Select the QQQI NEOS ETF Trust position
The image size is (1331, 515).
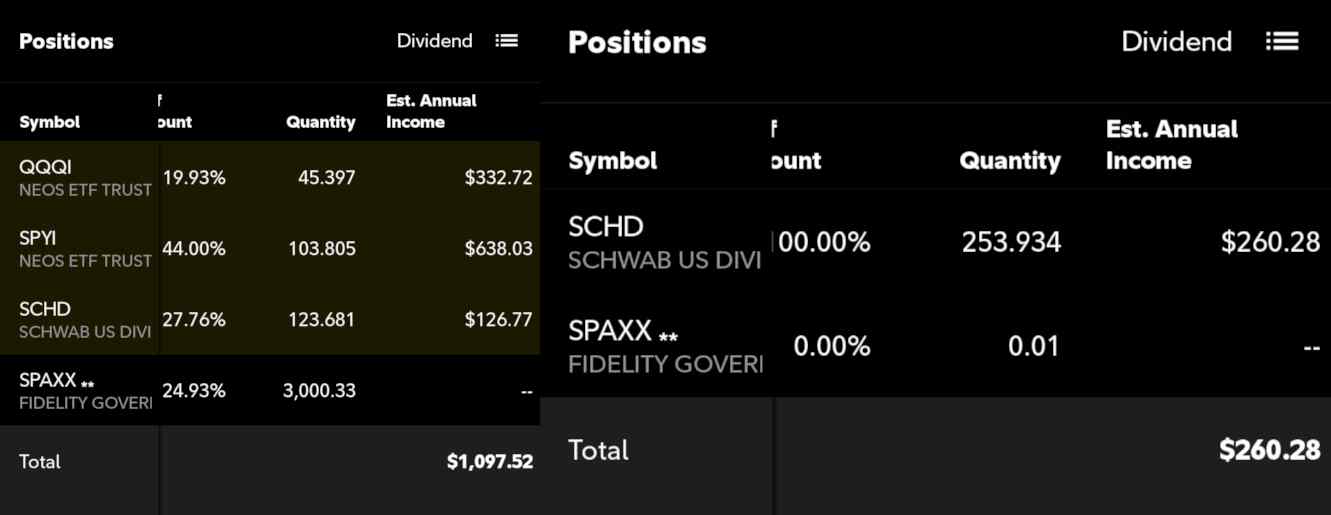coord(270,177)
